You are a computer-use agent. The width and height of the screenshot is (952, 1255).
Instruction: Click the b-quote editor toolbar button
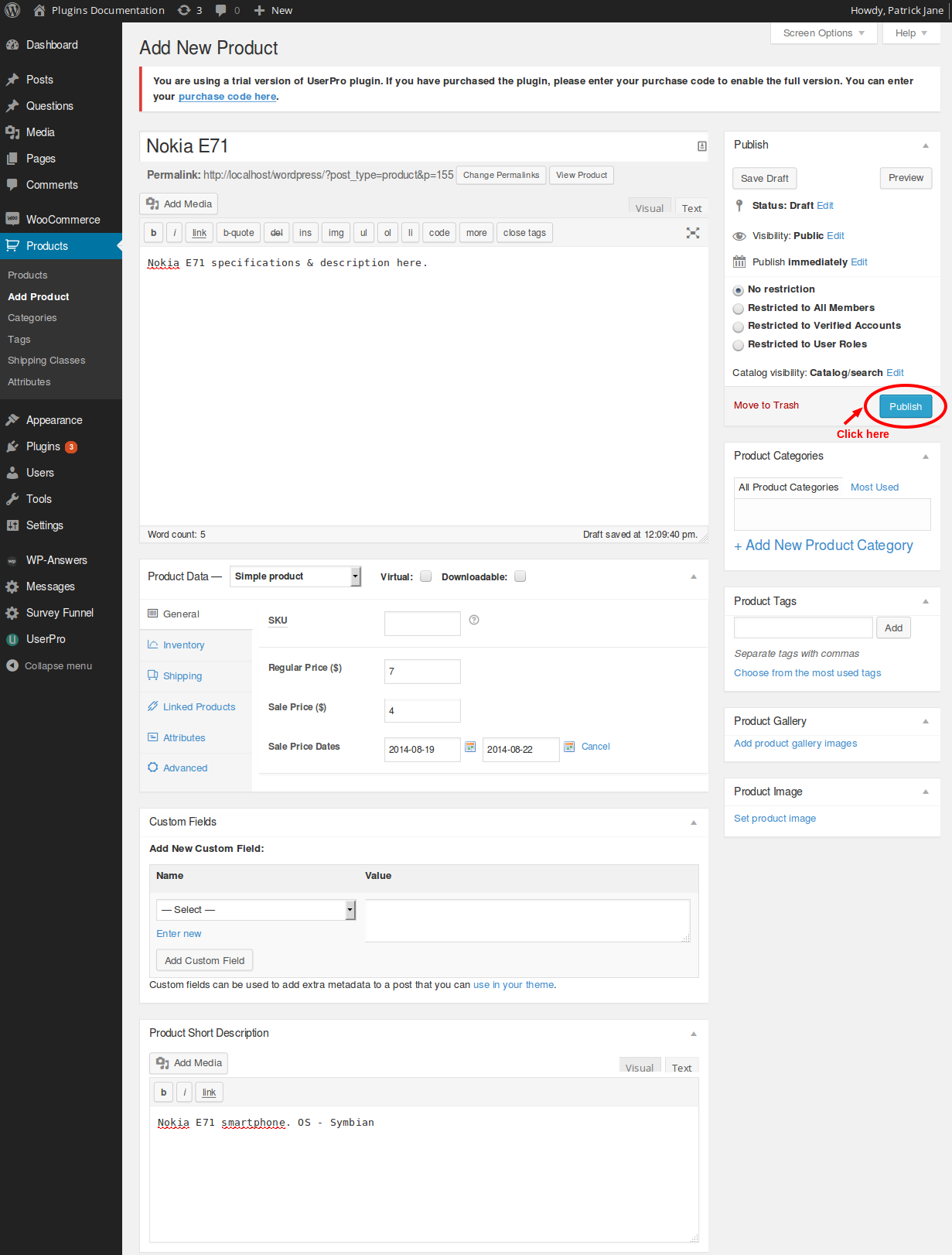point(238,233)
